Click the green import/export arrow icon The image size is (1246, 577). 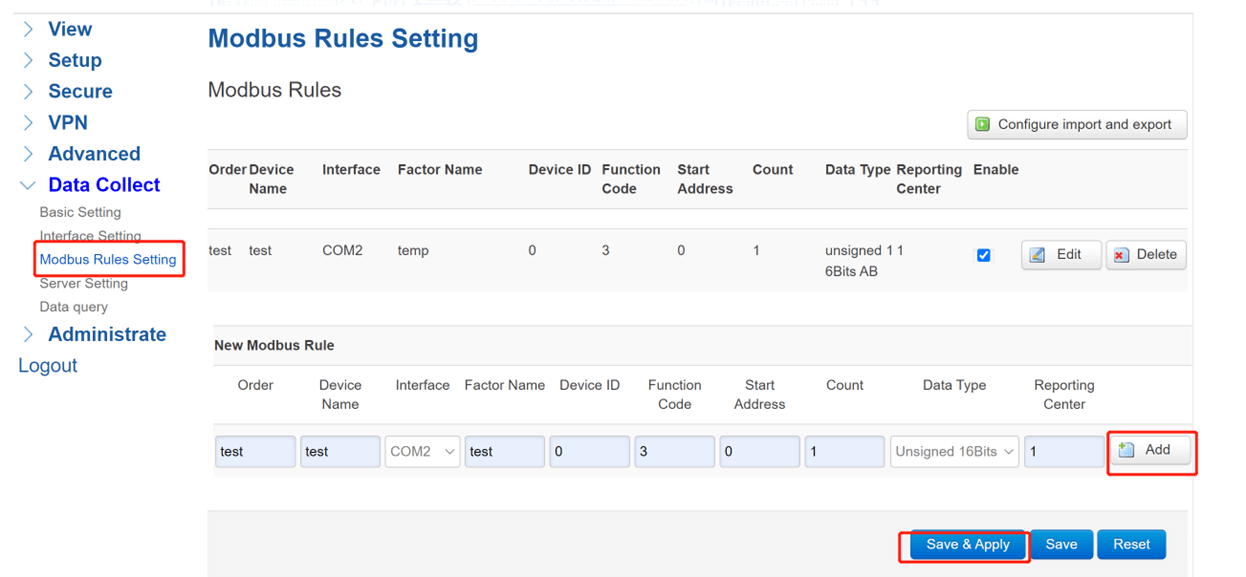982,125
